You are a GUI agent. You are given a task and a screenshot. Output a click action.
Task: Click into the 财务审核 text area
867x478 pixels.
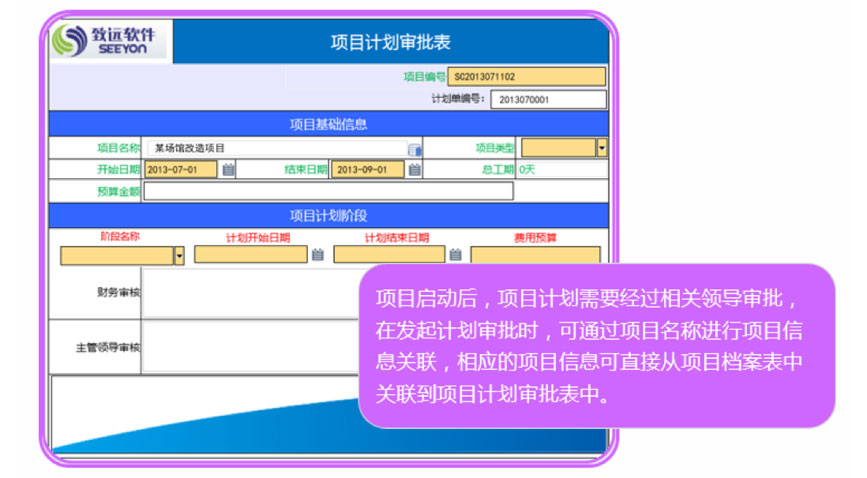coord(250,292)
